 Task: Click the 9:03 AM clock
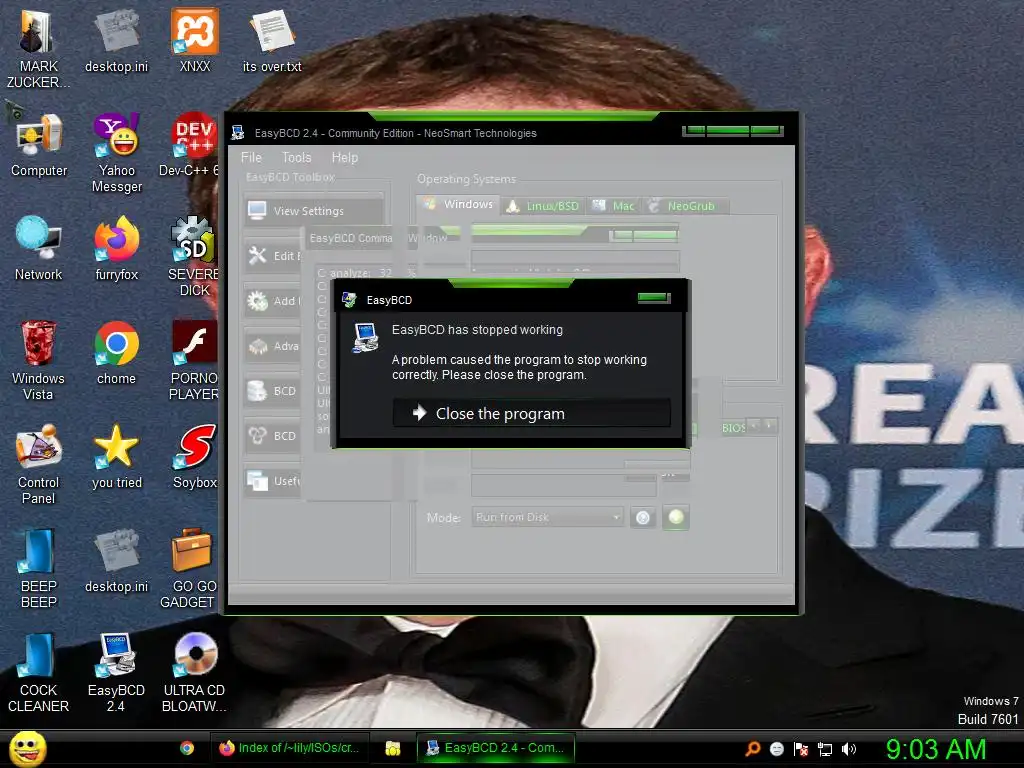936,749
